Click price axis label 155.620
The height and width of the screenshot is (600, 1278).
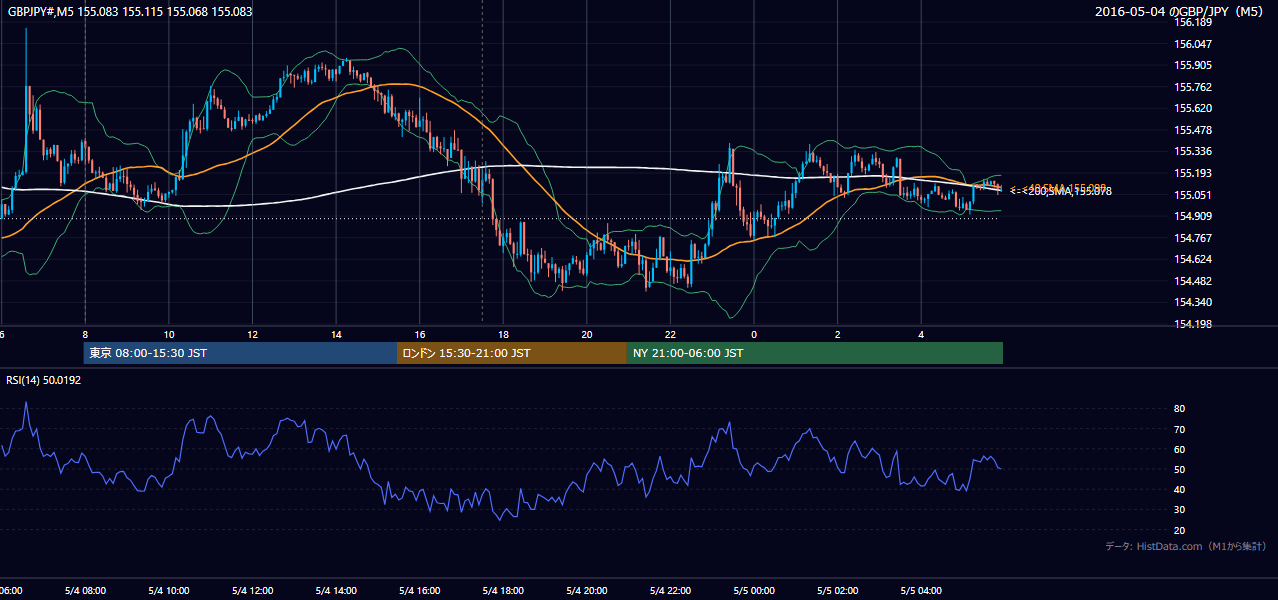[1194, 109]
